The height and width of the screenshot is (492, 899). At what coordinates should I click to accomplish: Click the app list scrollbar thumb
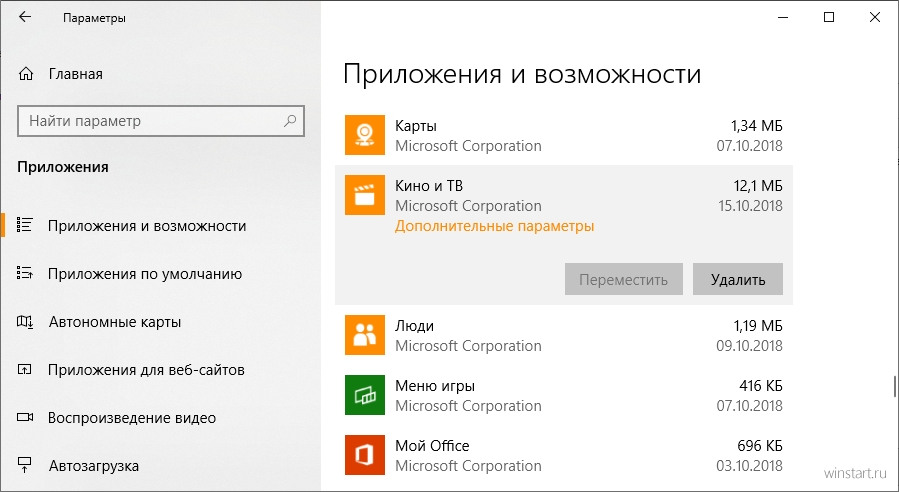pos(894,386)
